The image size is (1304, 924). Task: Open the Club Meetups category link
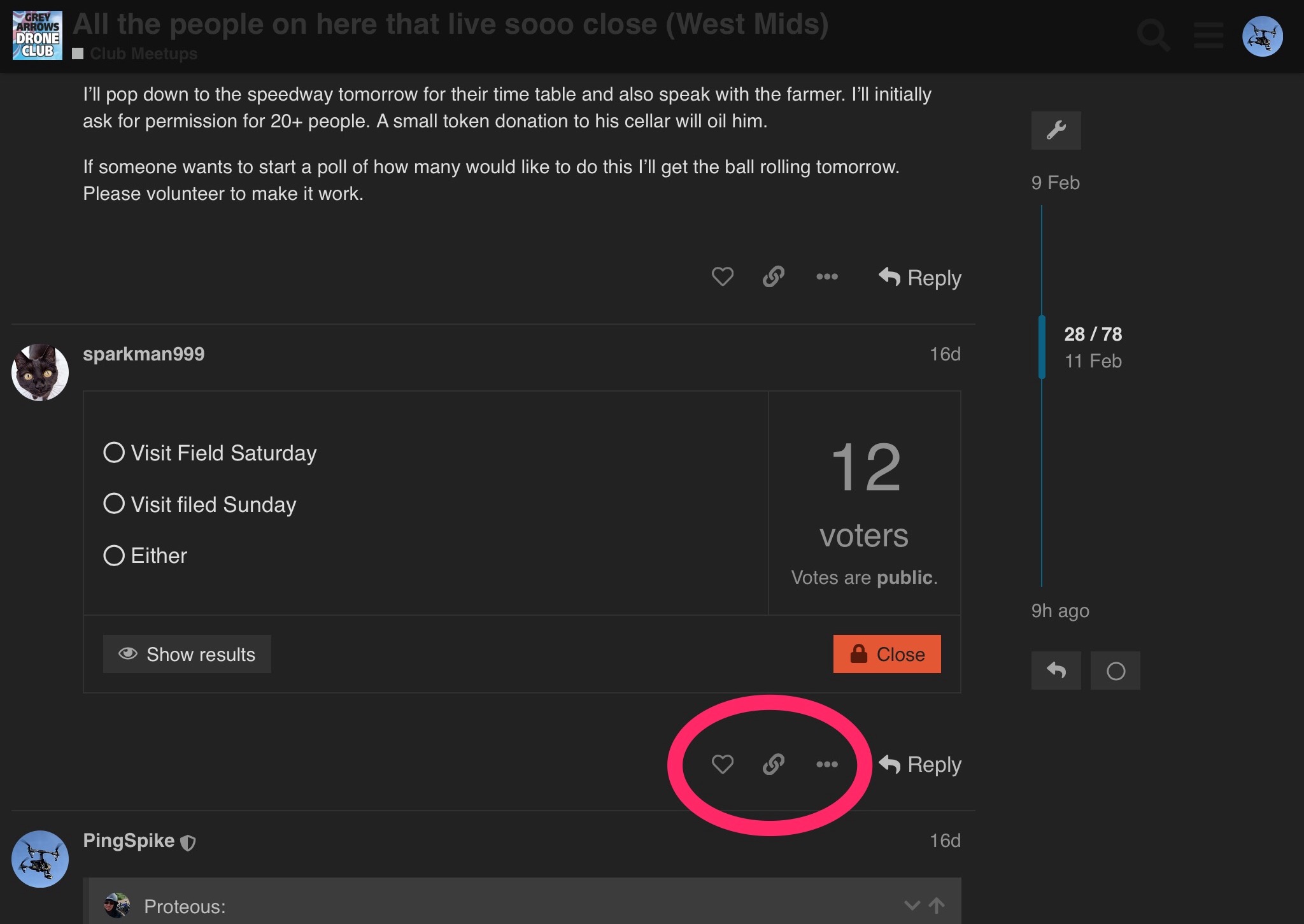143,53
